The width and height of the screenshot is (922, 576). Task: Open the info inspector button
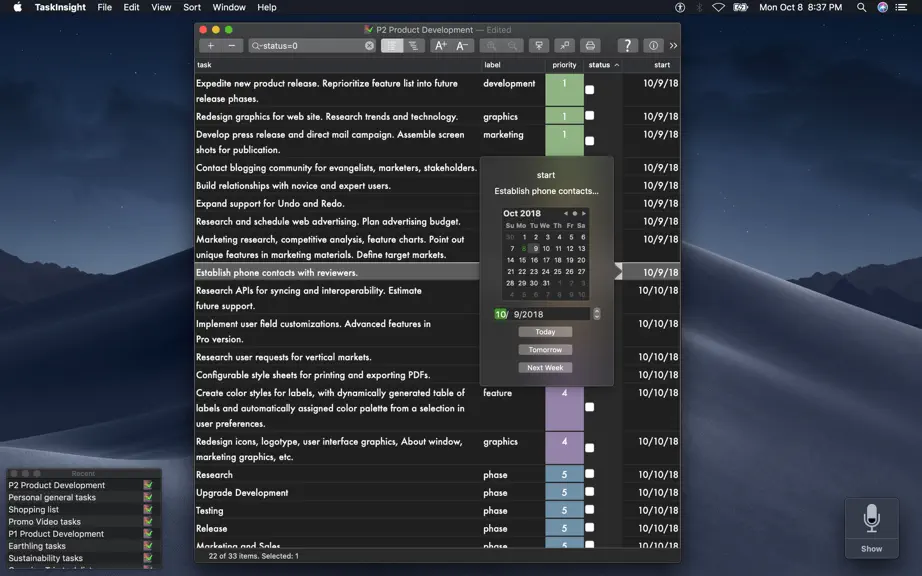pos(653,46)
